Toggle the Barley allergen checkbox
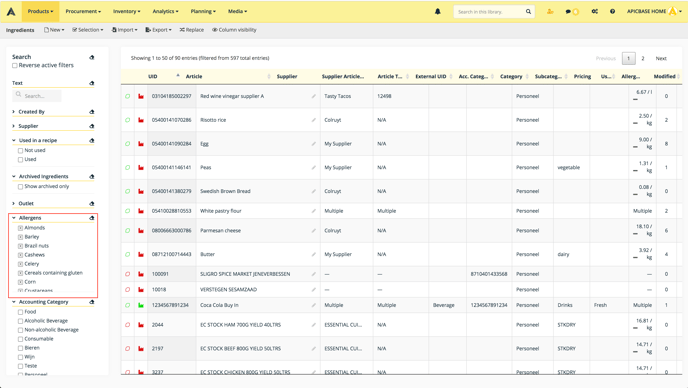The width and height of the screenshot is (688, 388). [20, 237]
